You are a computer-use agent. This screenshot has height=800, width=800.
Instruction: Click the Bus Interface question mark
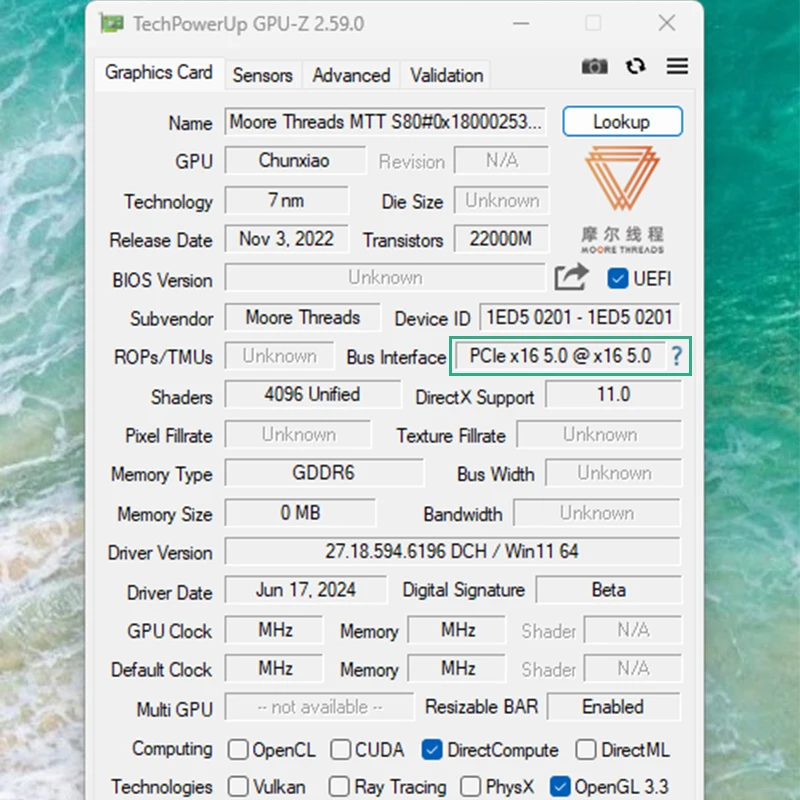(677, 356)
